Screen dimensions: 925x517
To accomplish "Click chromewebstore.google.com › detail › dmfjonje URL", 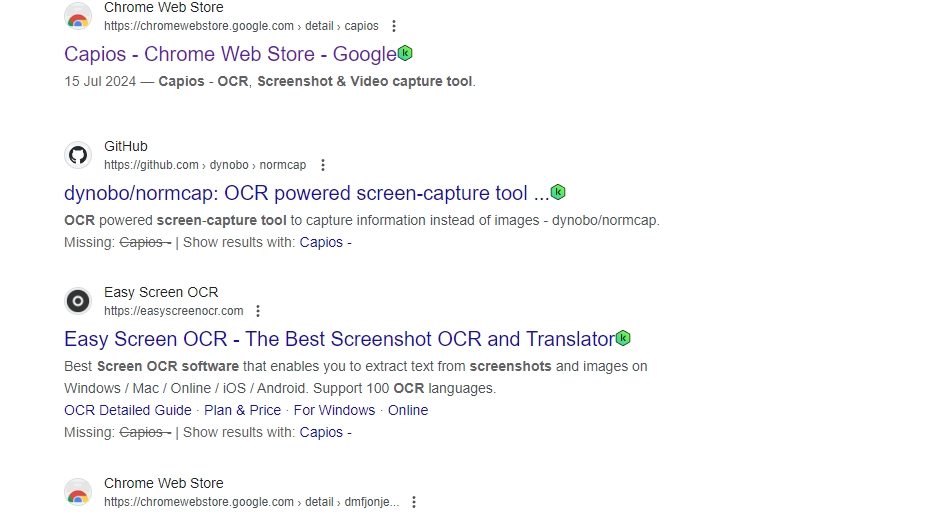I will 252,502.
